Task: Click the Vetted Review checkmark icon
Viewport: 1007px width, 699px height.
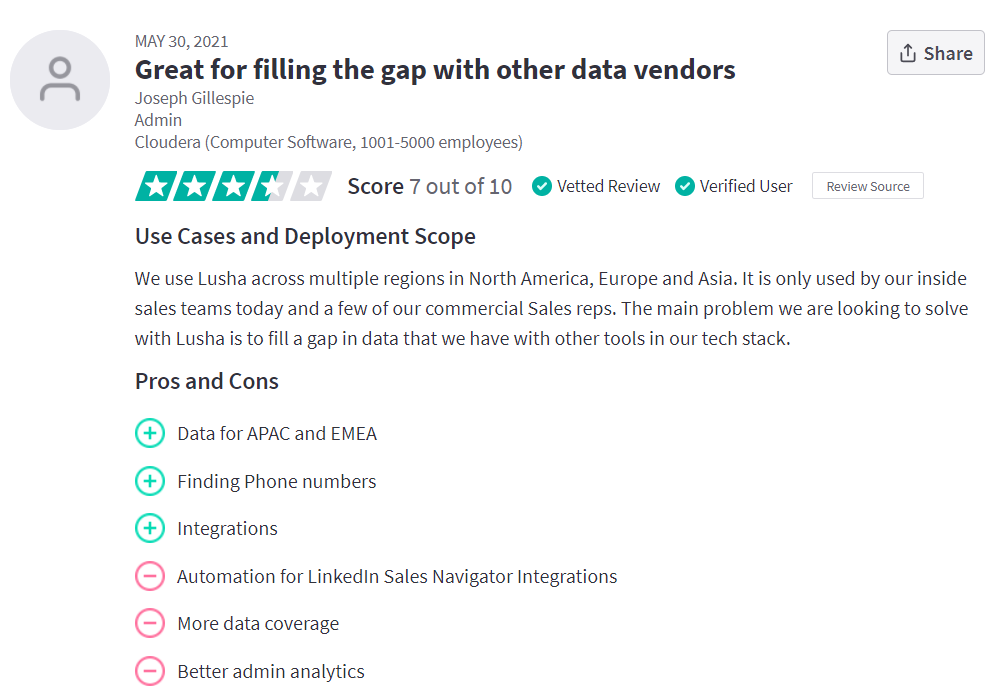Action: point(541,186)
